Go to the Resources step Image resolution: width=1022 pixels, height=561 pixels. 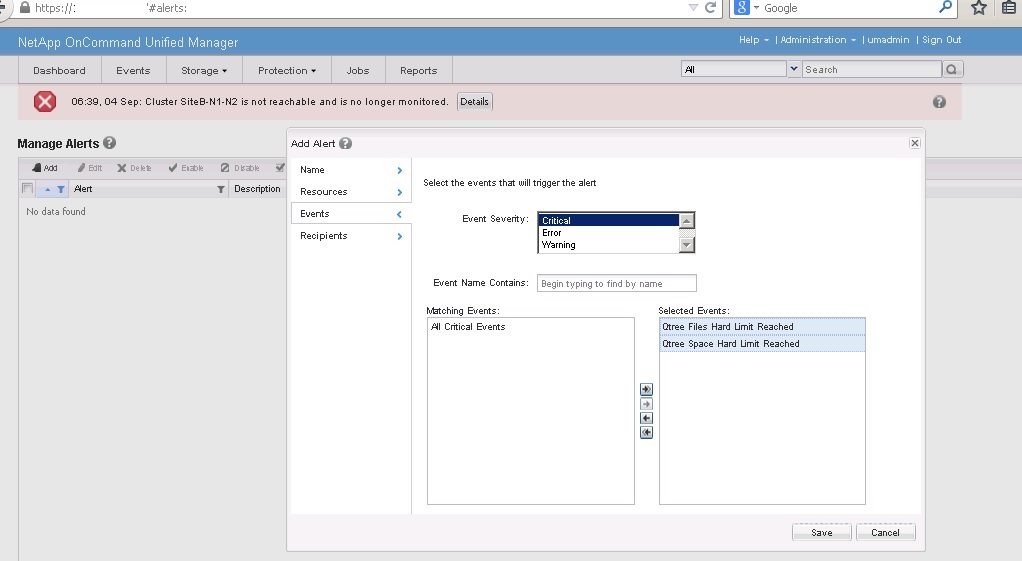(x=350, y=192)
